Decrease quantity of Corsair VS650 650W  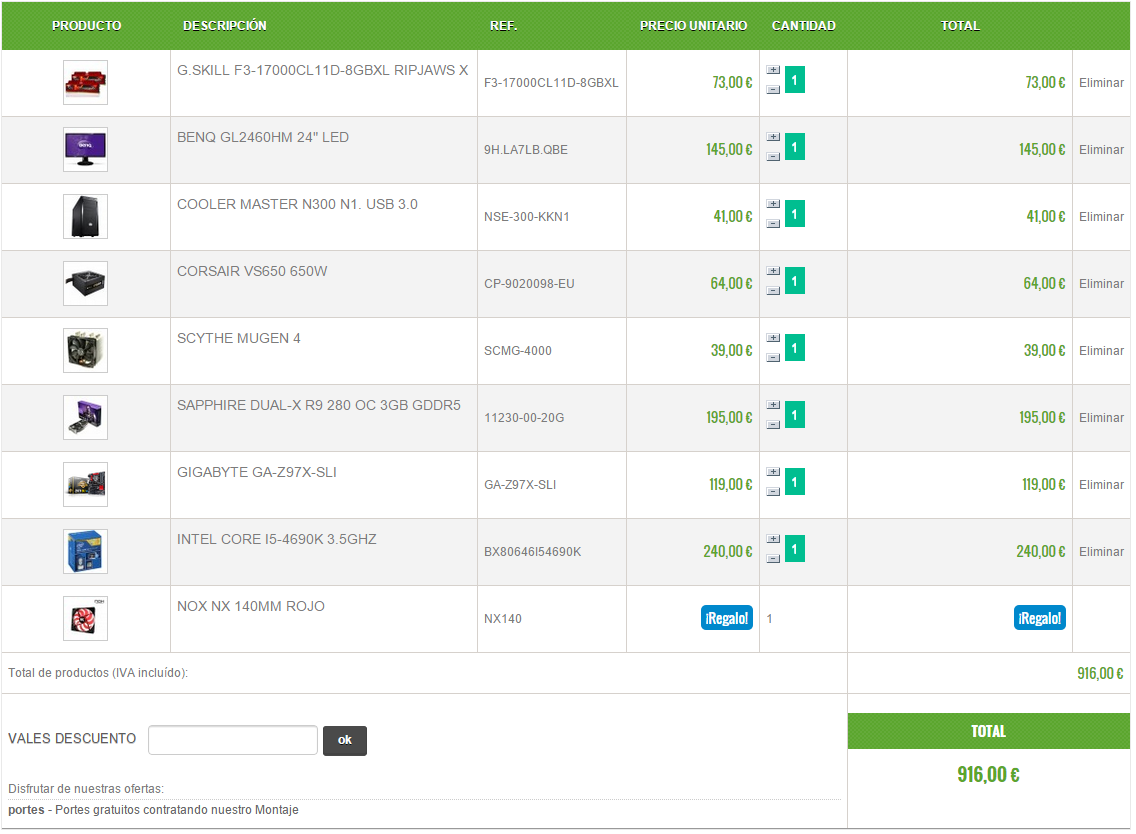(773, 291)
